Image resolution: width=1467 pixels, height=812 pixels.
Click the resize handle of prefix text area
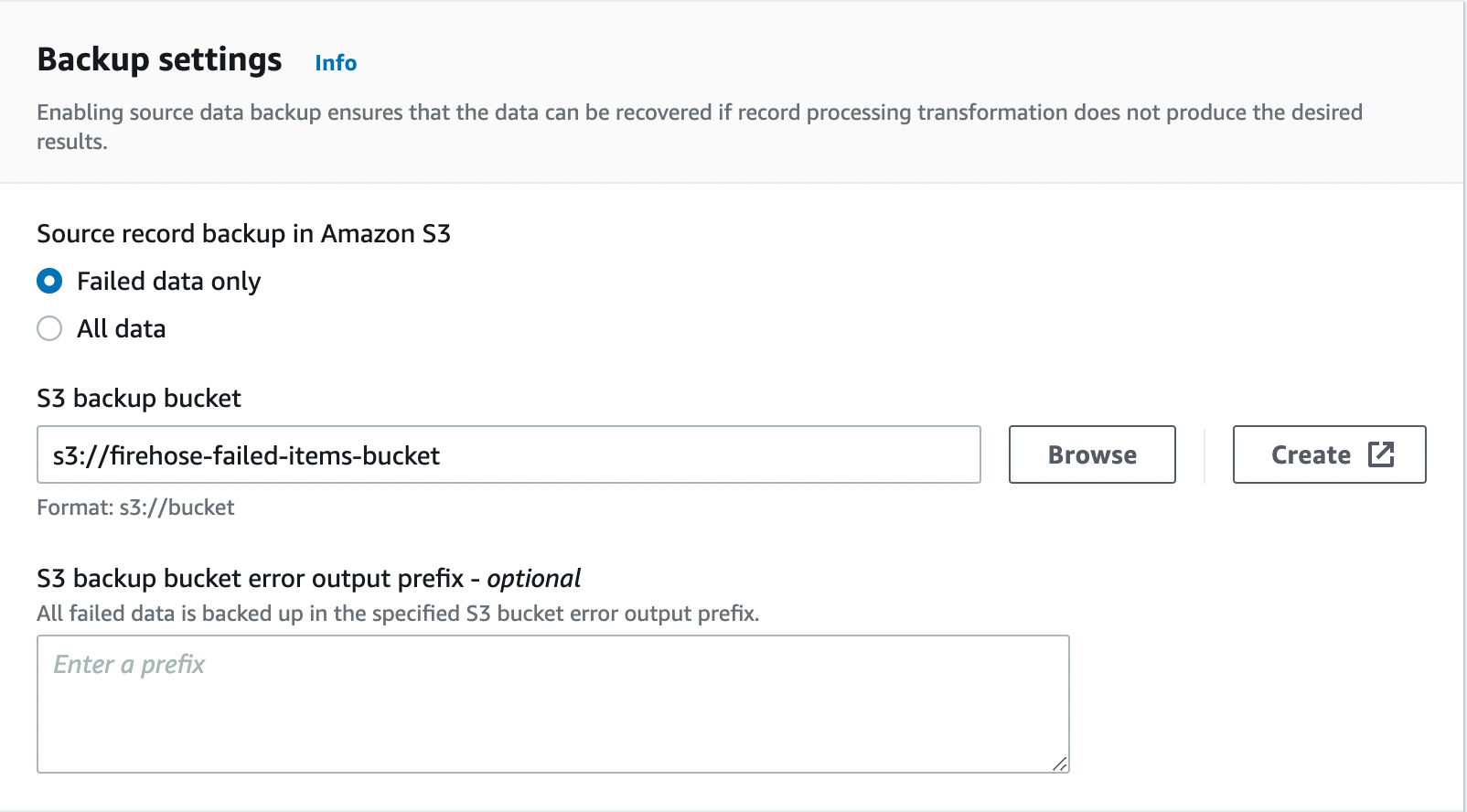[x=1059, y=764]
